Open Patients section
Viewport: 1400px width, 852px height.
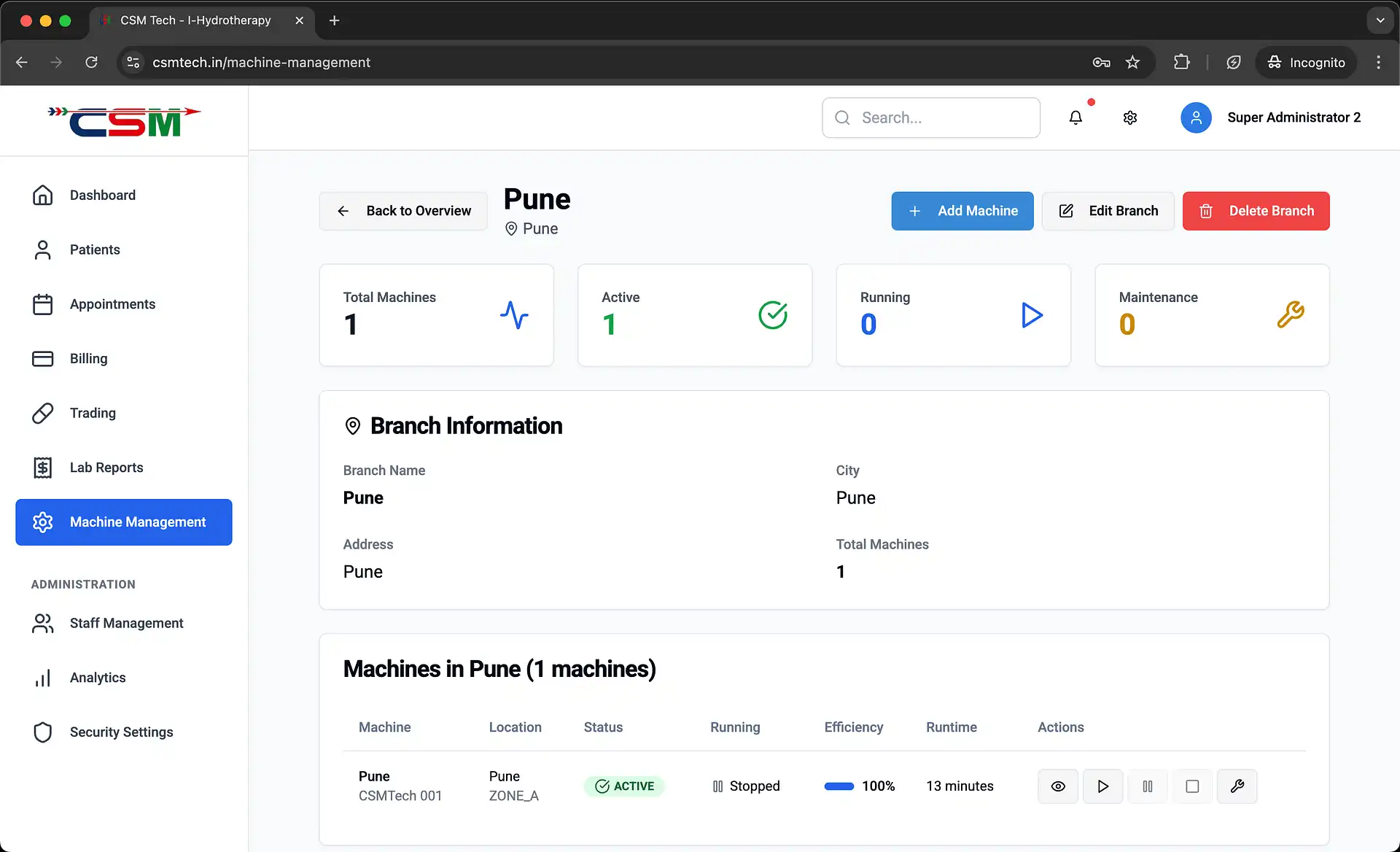coord(124,249)
